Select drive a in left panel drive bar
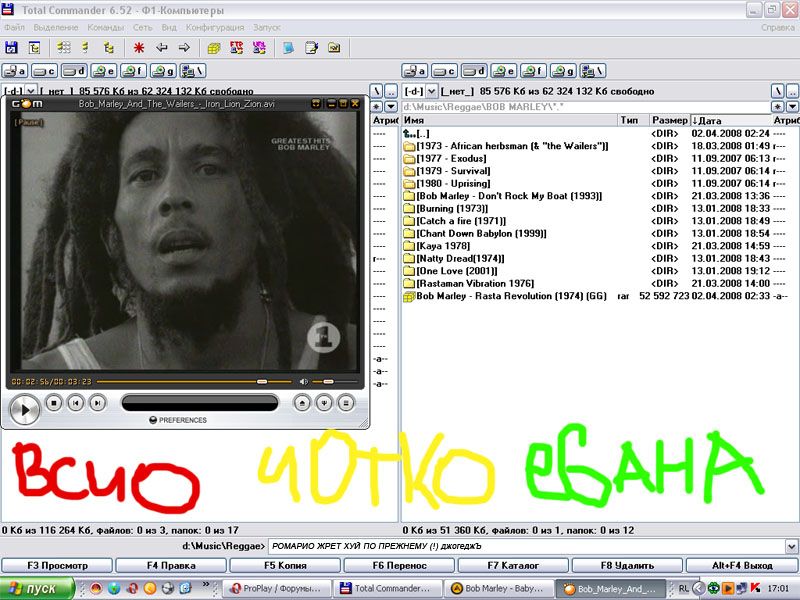 15,71
